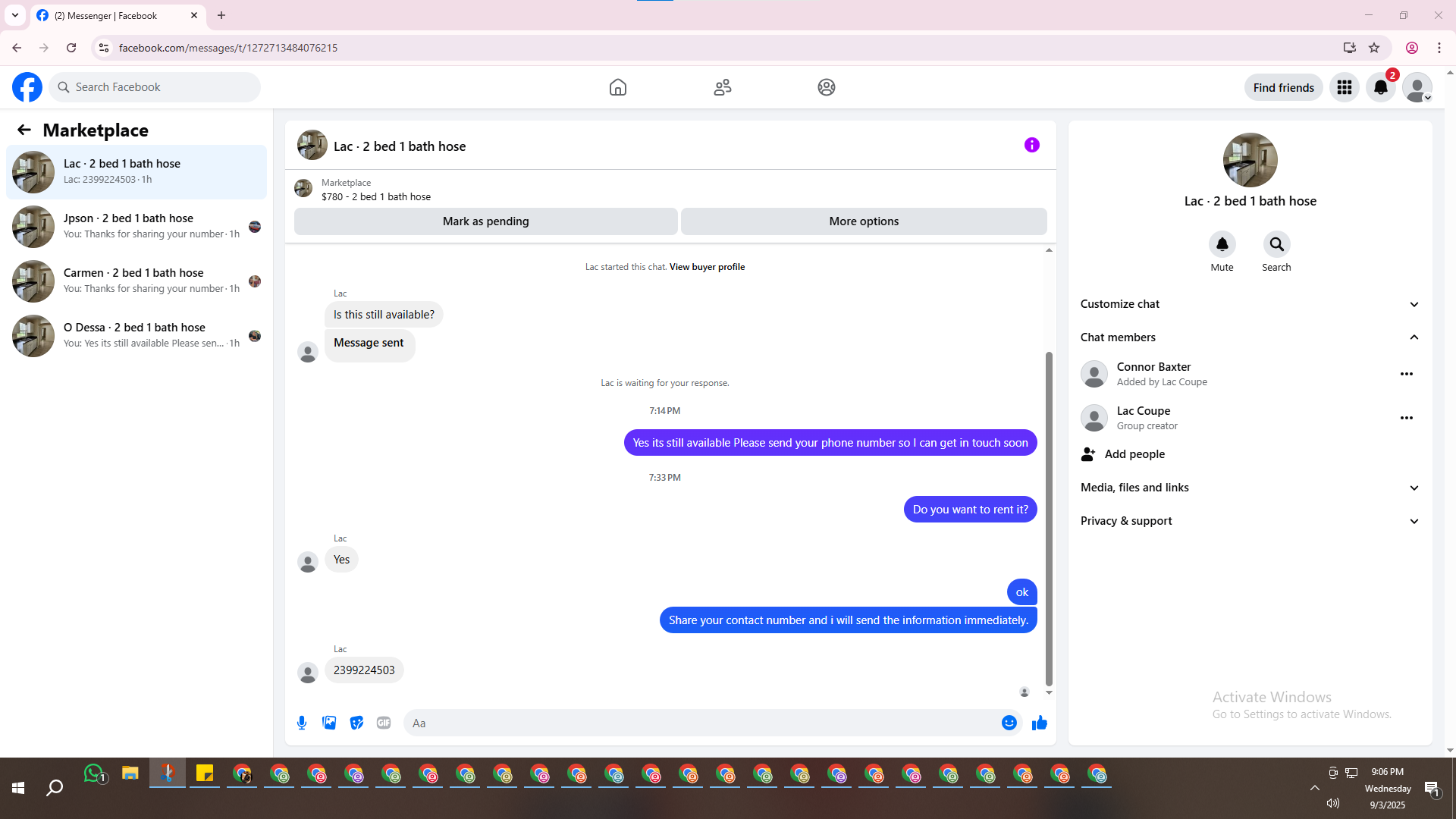View site information icon in address bar
Viewport: 1456px width, 819px height.
(104, 48)
